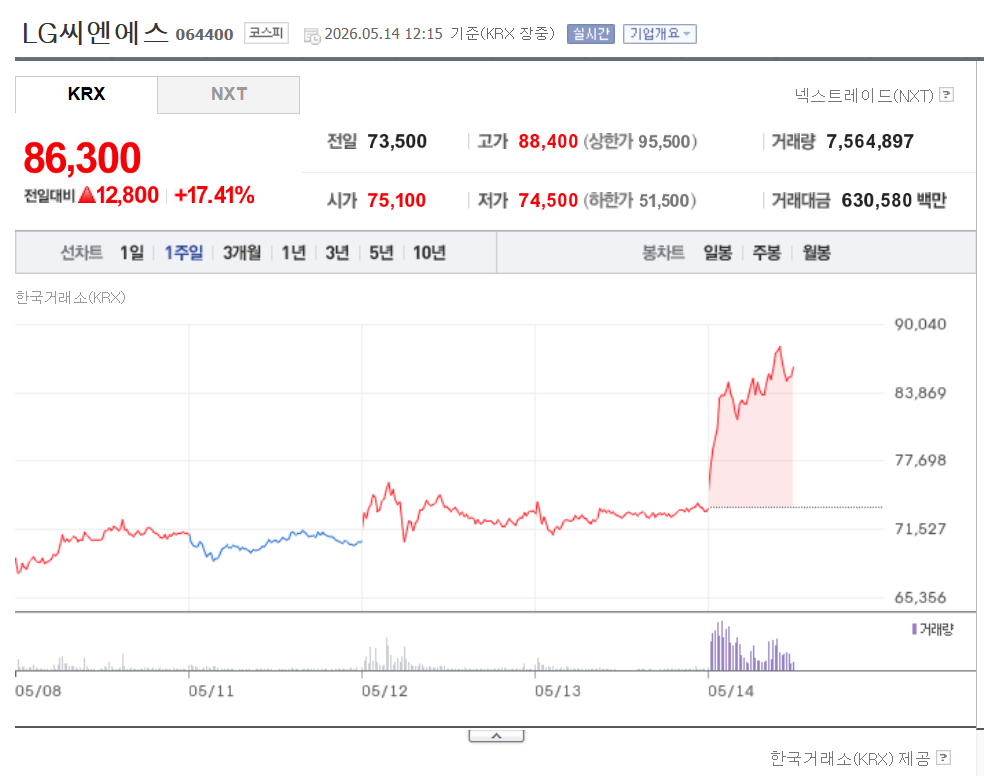
Task: Click the 05/13 date marker on the axis
Action: 557,691
